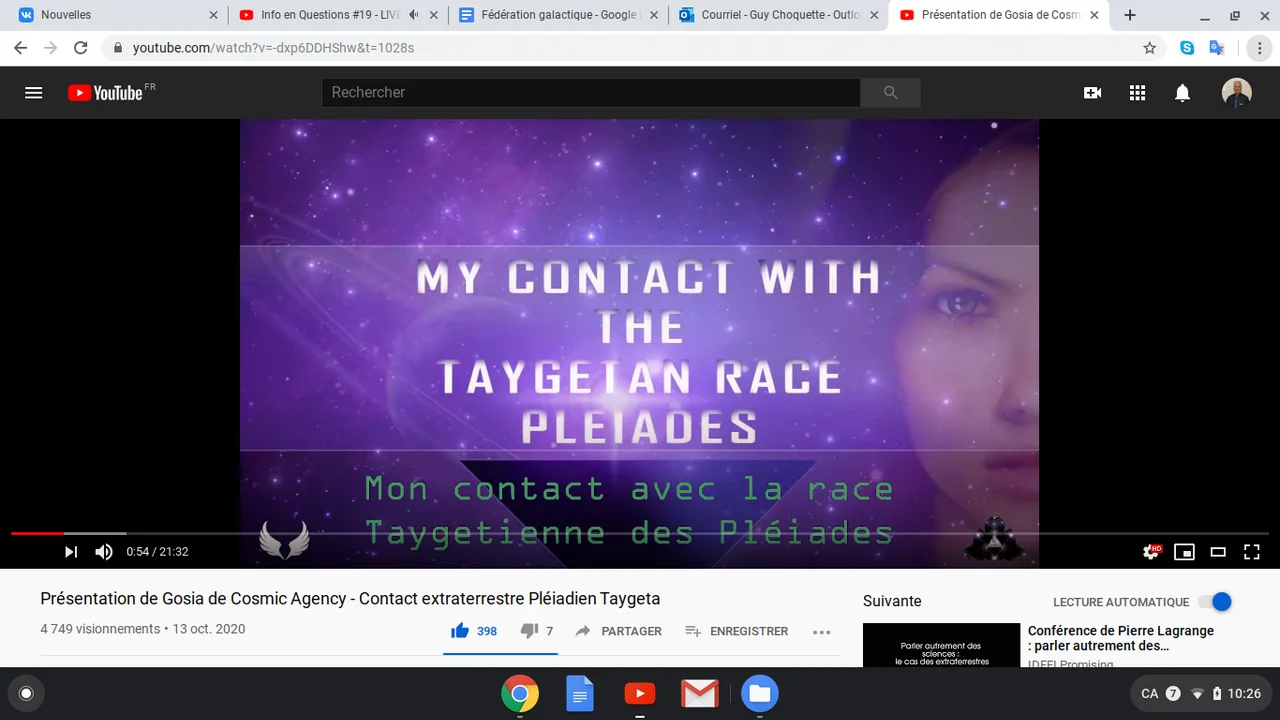Open more actions three-dot menu
1280x720 pixels.
[x=822, y=632]
